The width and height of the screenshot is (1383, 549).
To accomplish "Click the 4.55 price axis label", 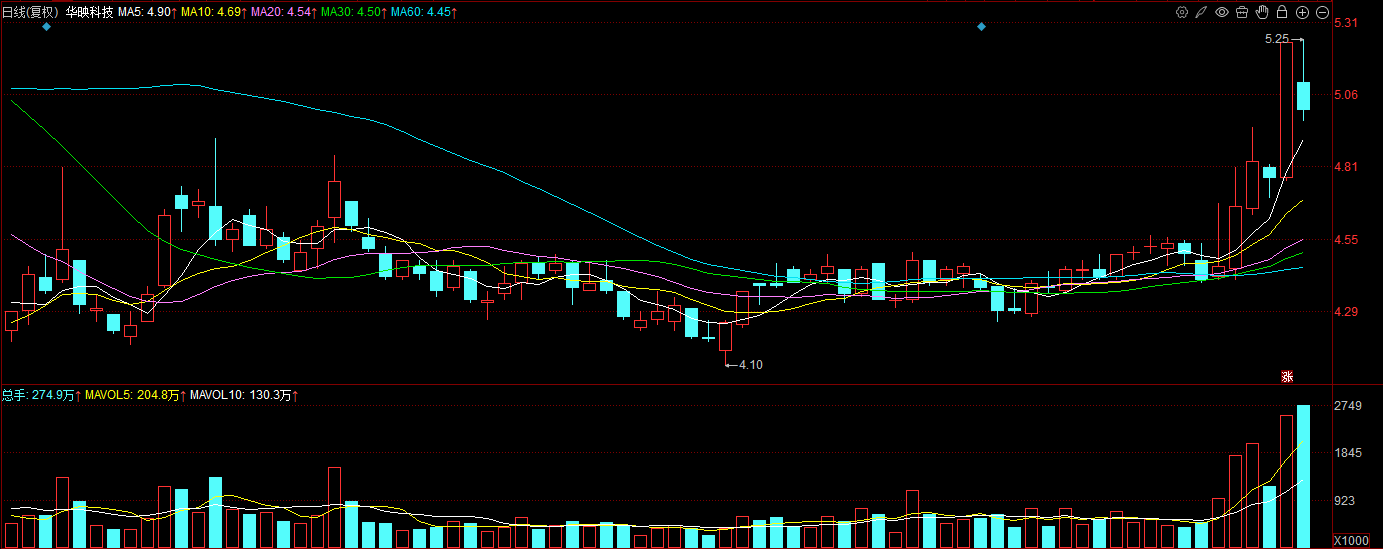I will [x=1346, y=240].
